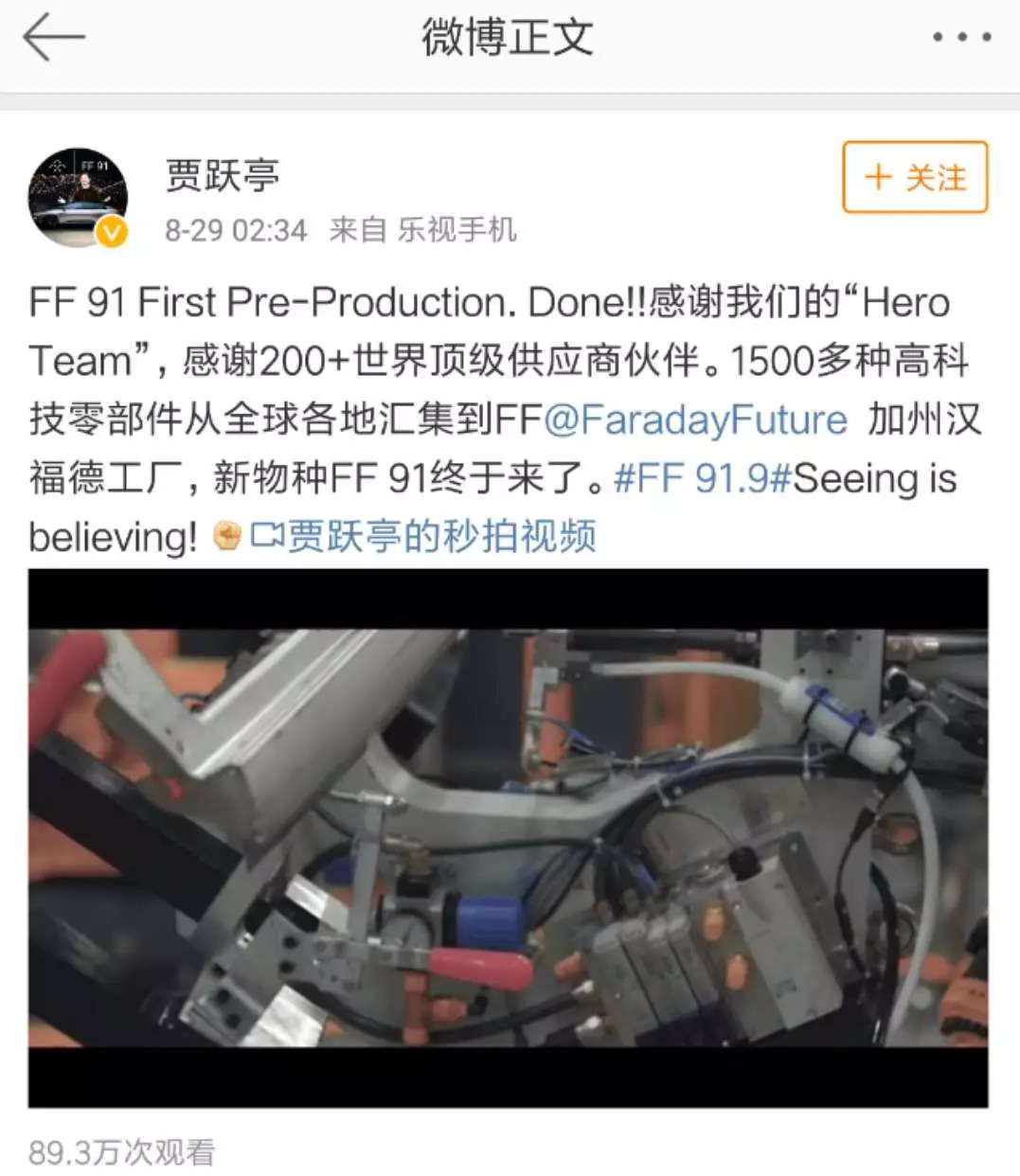Screen dimensions: 1020x1176
Task: Tap the 来自 source label
Action: tap(358, 230)
